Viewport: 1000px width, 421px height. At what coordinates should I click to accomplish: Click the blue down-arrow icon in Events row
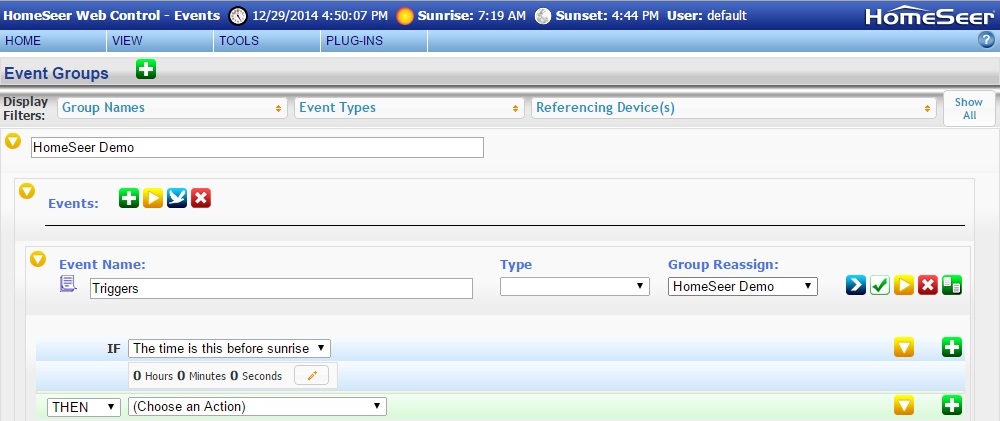tap(177, 198)
